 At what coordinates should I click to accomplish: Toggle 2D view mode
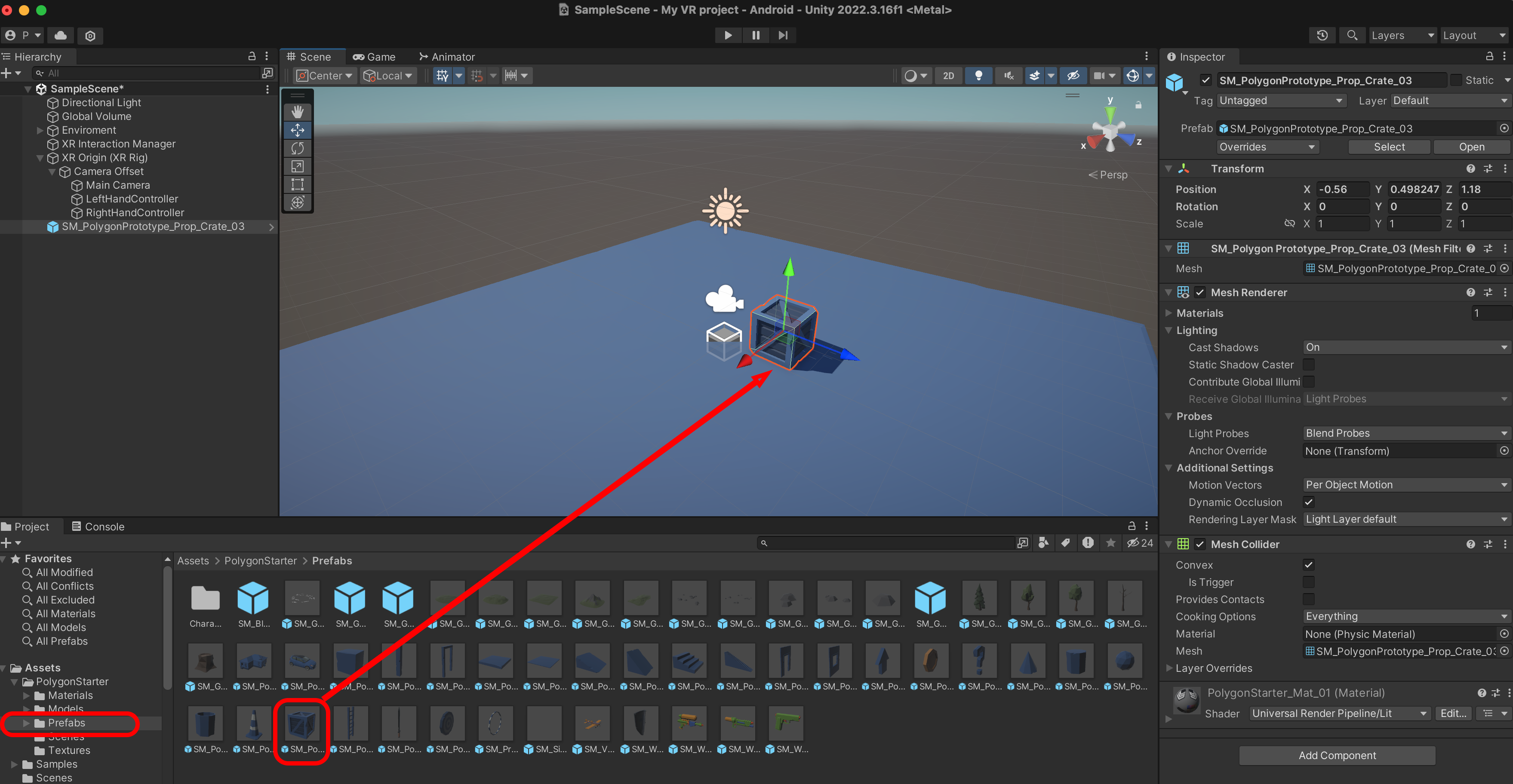pos(948,76)
